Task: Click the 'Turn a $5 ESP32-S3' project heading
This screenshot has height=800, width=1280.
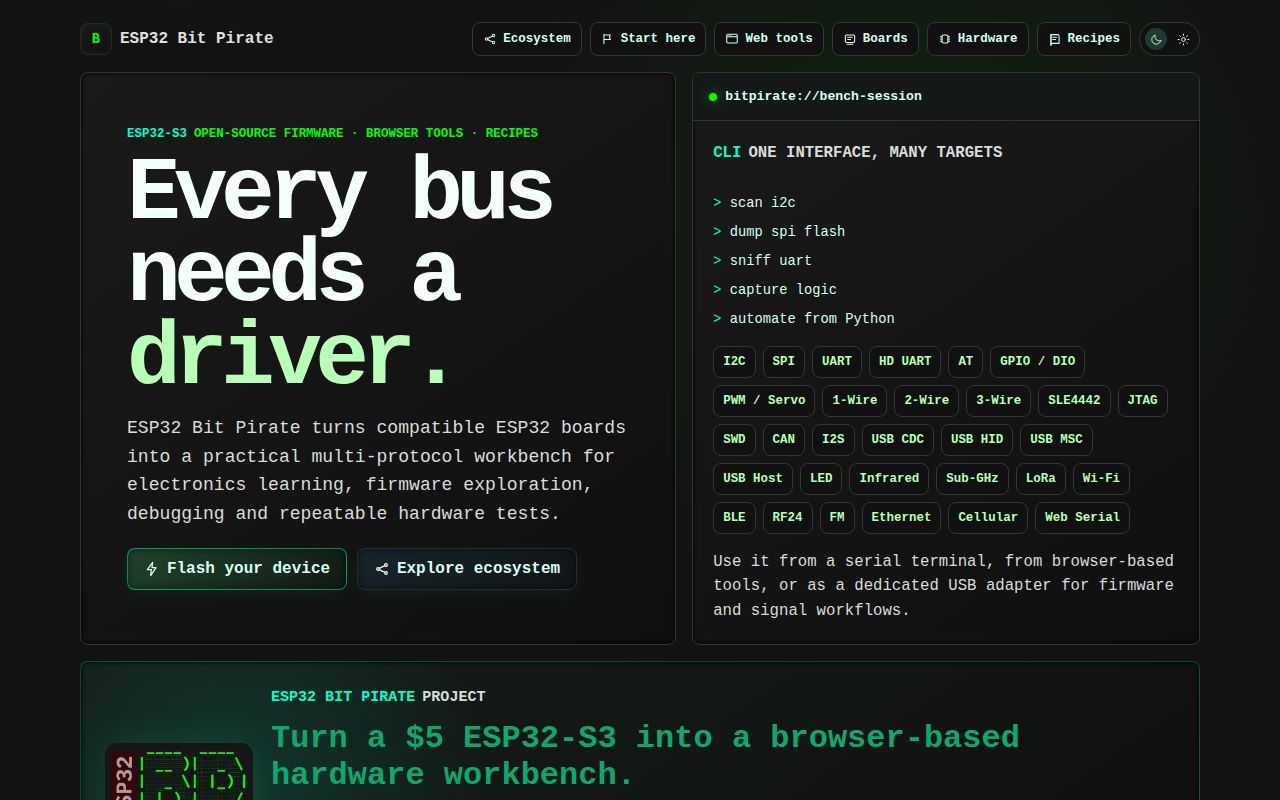Action: 645,756
